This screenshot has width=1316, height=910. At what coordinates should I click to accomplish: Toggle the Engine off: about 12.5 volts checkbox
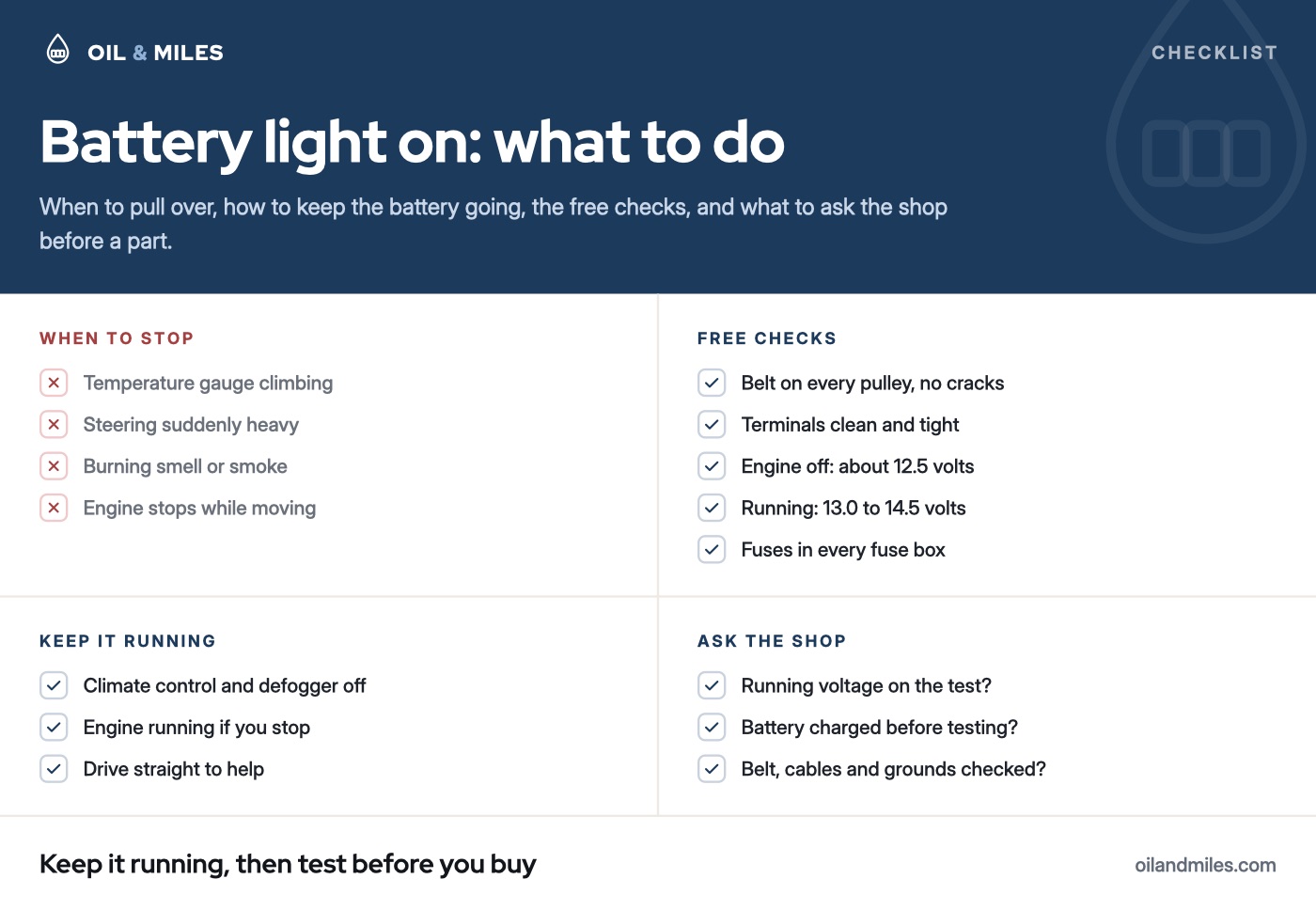pyautogui.click(x=712, y=466)
